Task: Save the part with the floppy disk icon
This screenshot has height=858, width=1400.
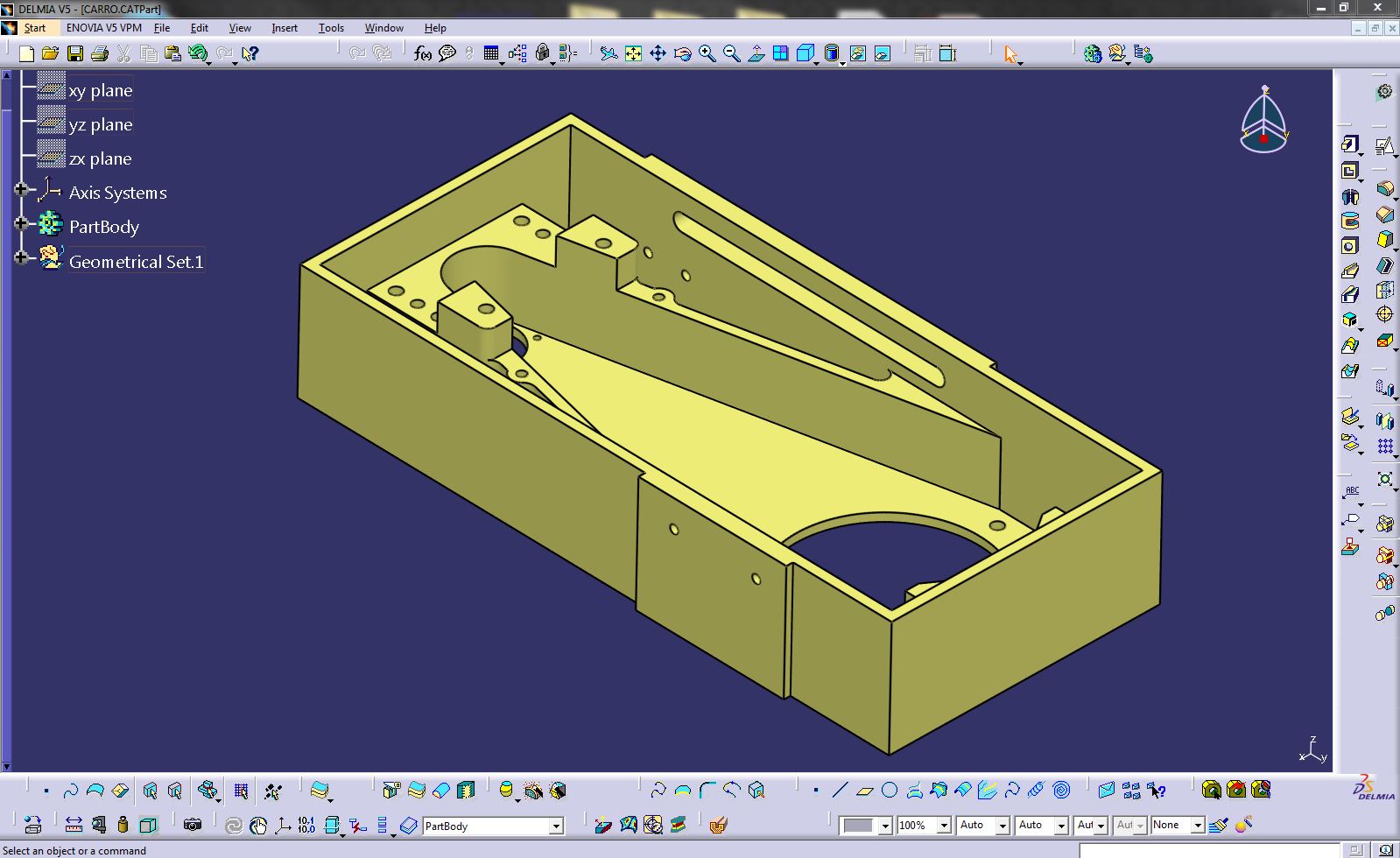Action: [x=75, y=53]
